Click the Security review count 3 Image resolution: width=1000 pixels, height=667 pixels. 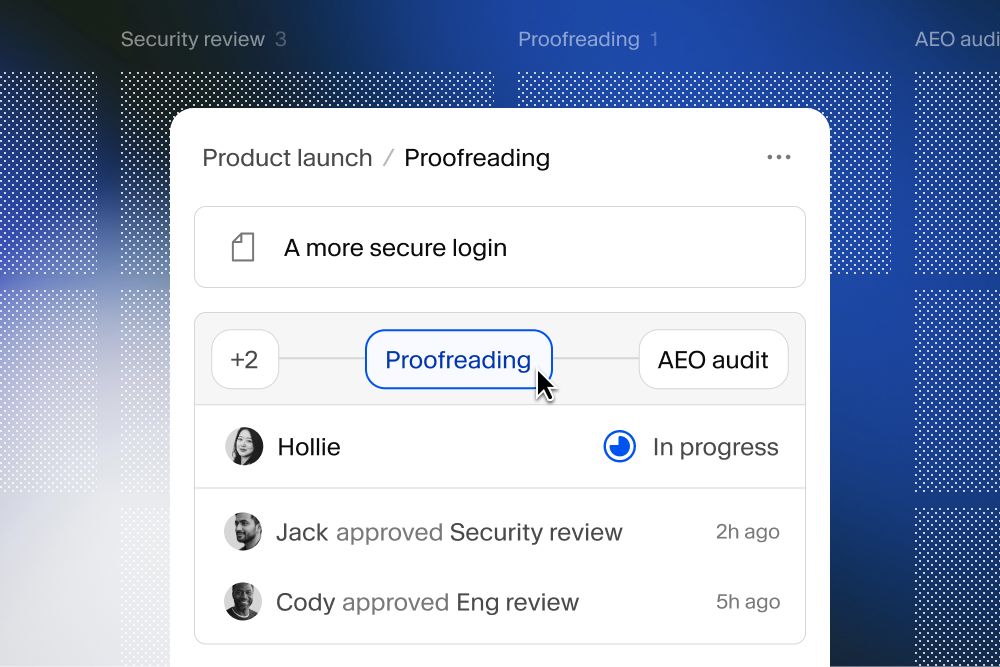pyautogui.click(x=281, y=39)
